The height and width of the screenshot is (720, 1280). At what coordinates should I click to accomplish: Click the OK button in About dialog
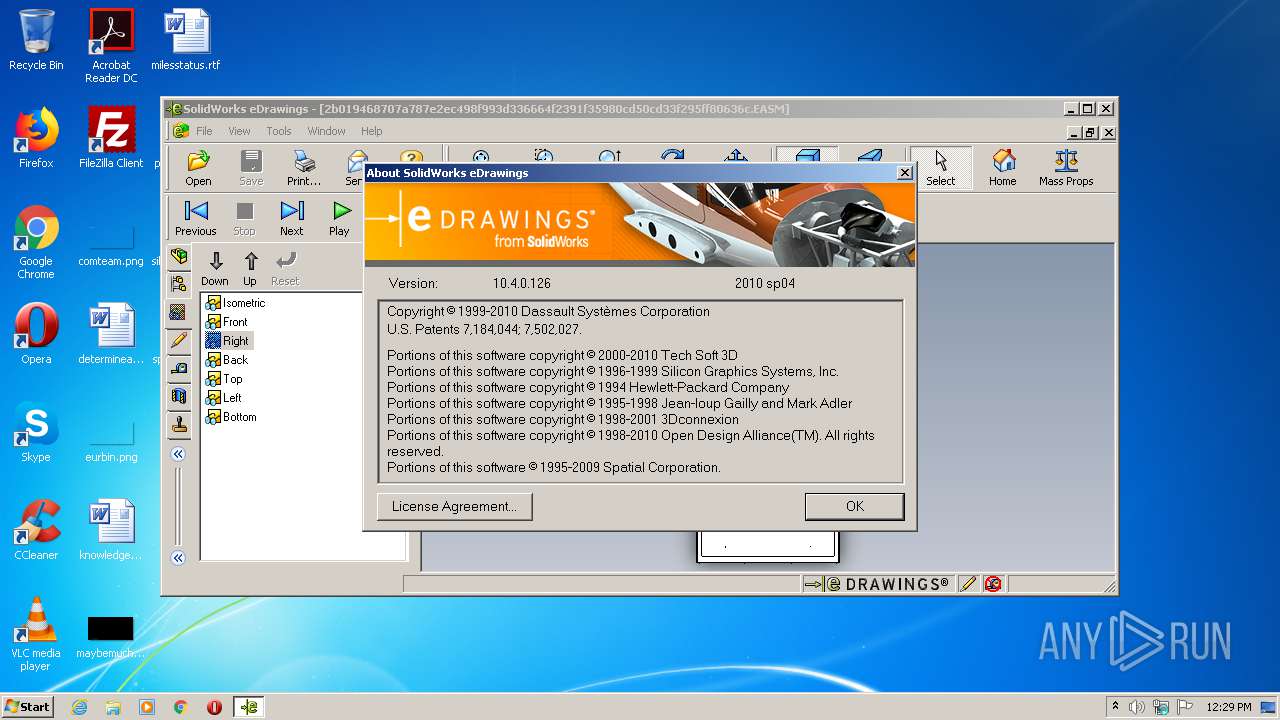[x=855, y=506]
